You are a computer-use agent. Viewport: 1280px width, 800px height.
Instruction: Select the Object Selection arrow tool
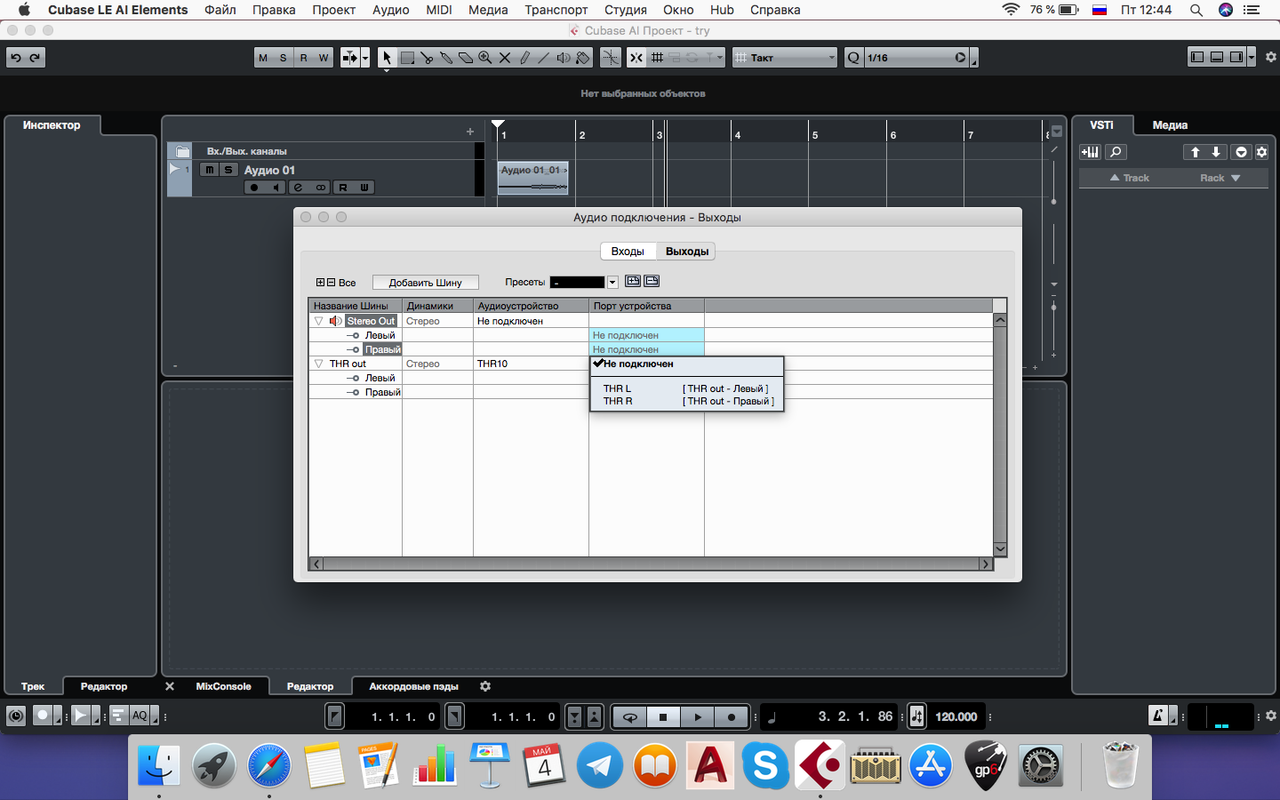point(388,58)
